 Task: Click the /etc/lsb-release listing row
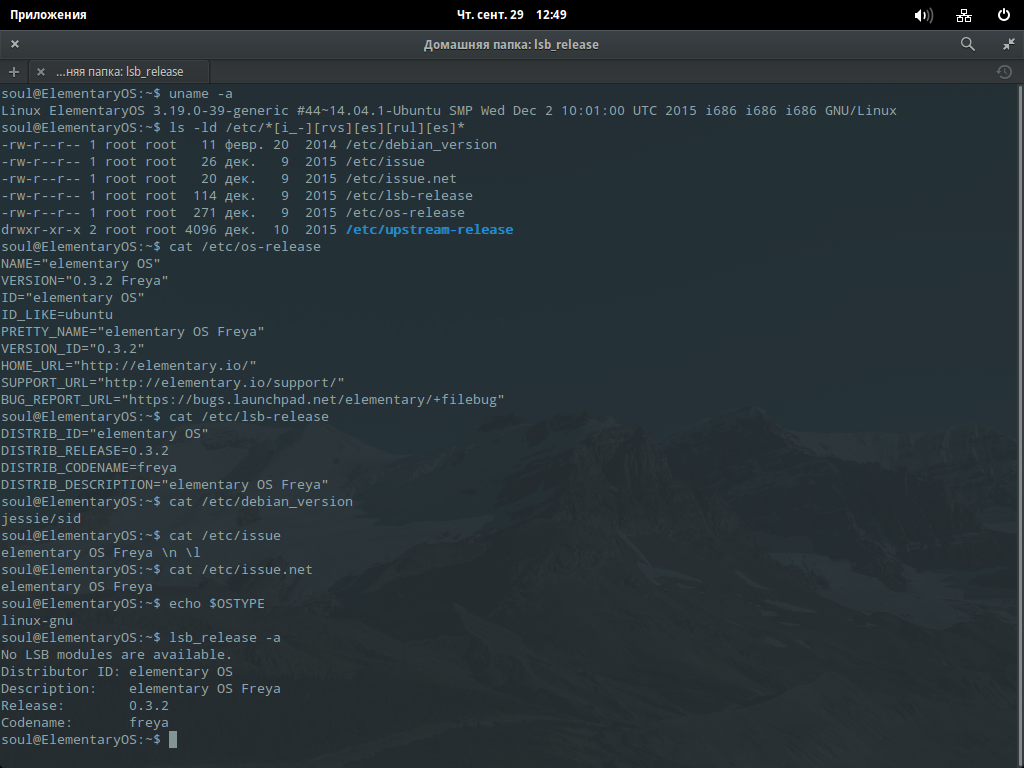237,196
